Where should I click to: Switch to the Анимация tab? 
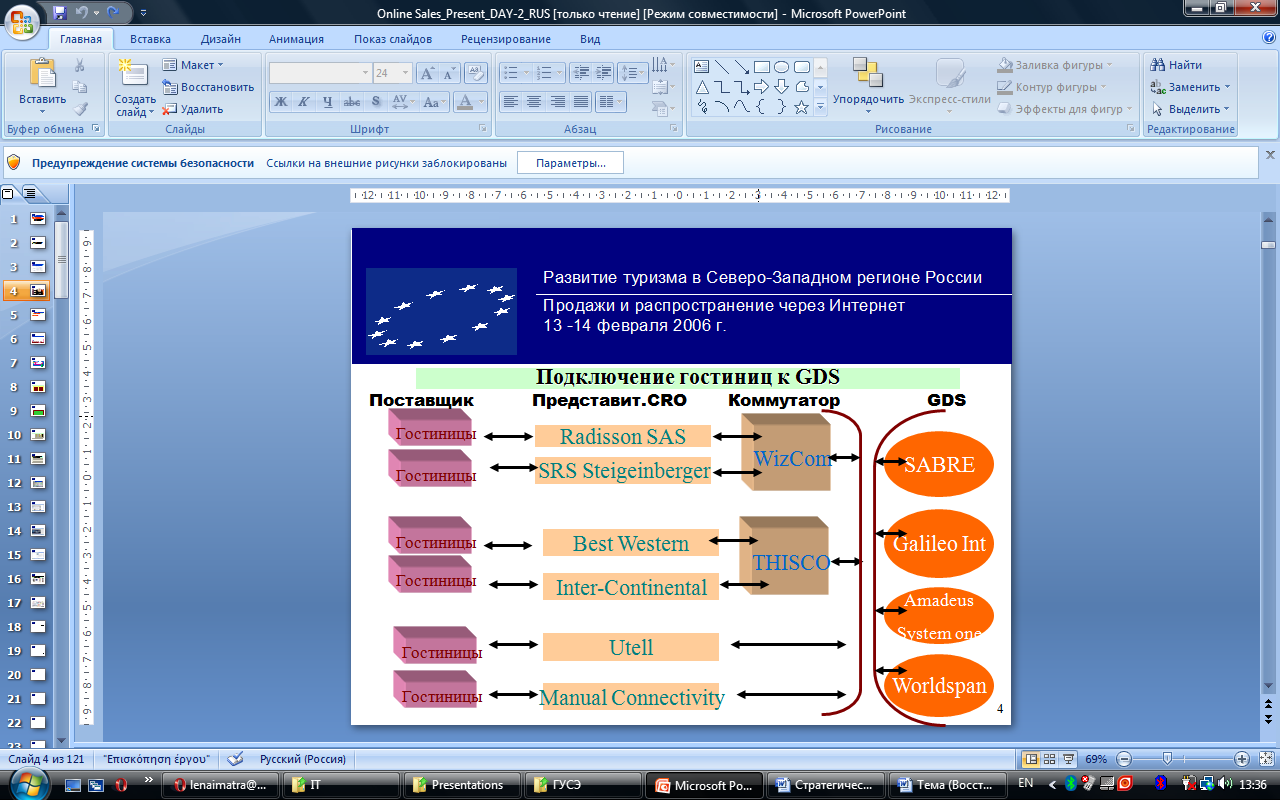click(296, 39)
